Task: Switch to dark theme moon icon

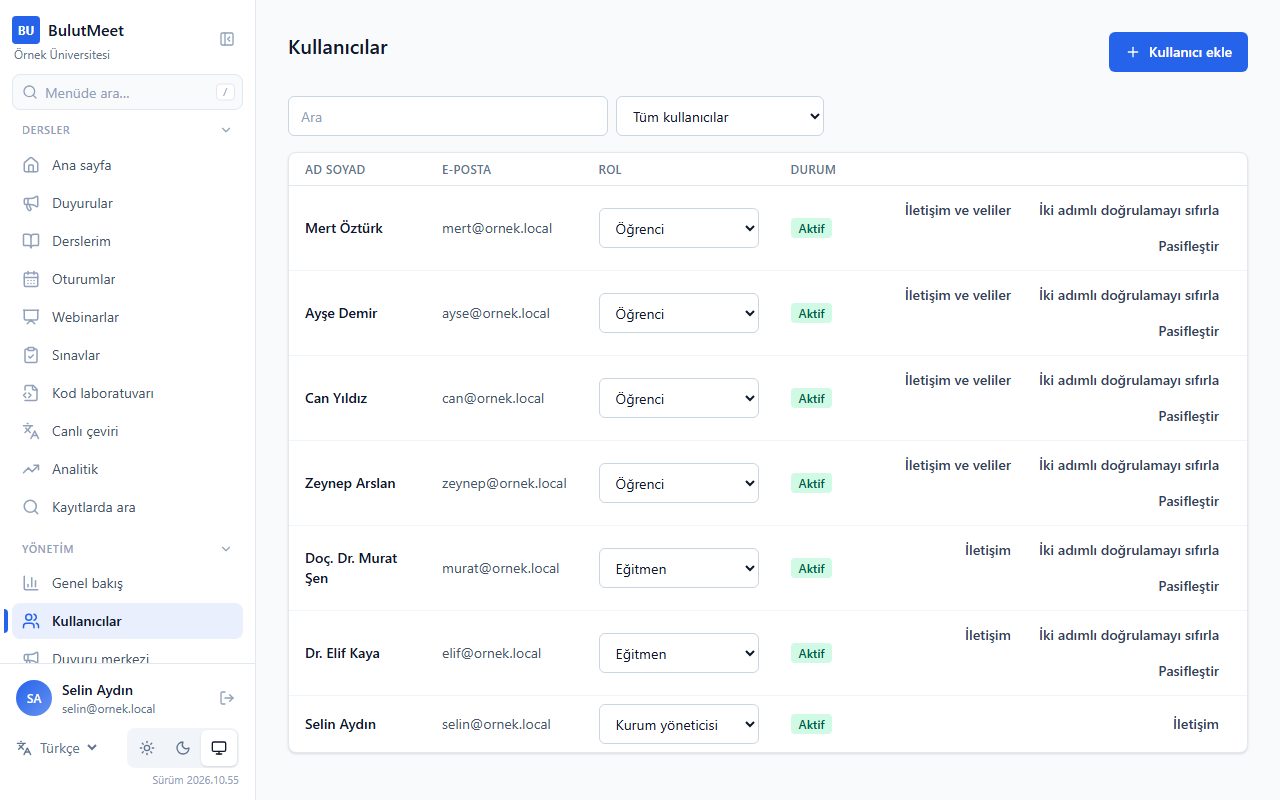Action: click(183, 748)
